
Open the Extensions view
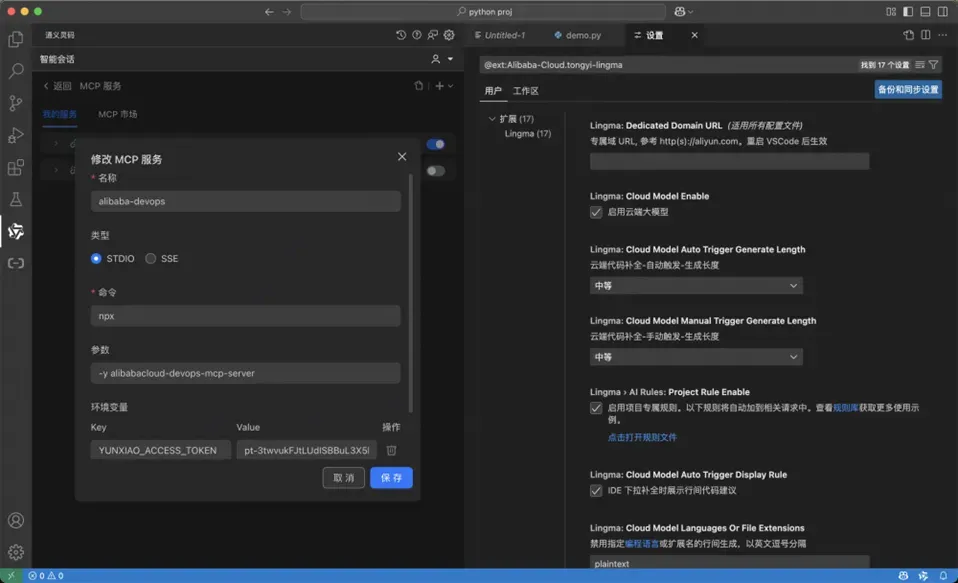pos(16,167)
